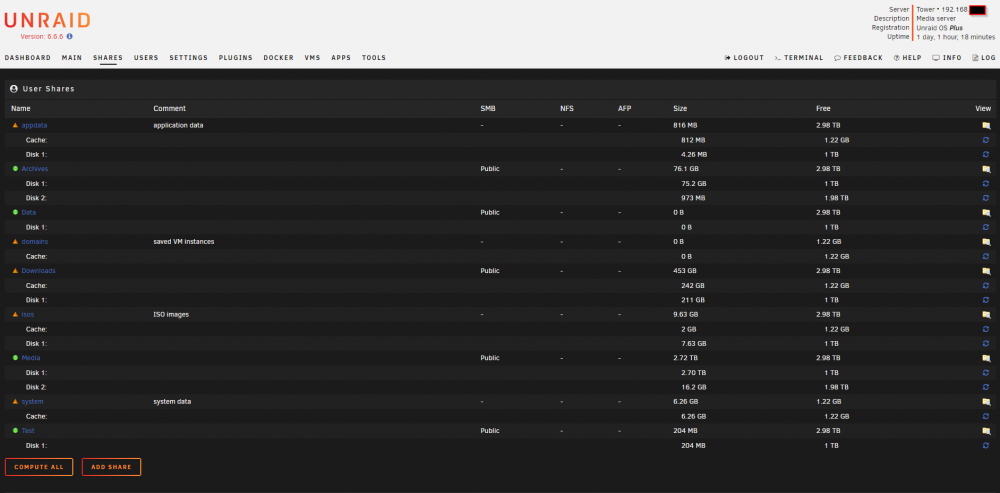Open the Feedback dialog
This screenshot has width=1000, height=493.
point(858,58)
